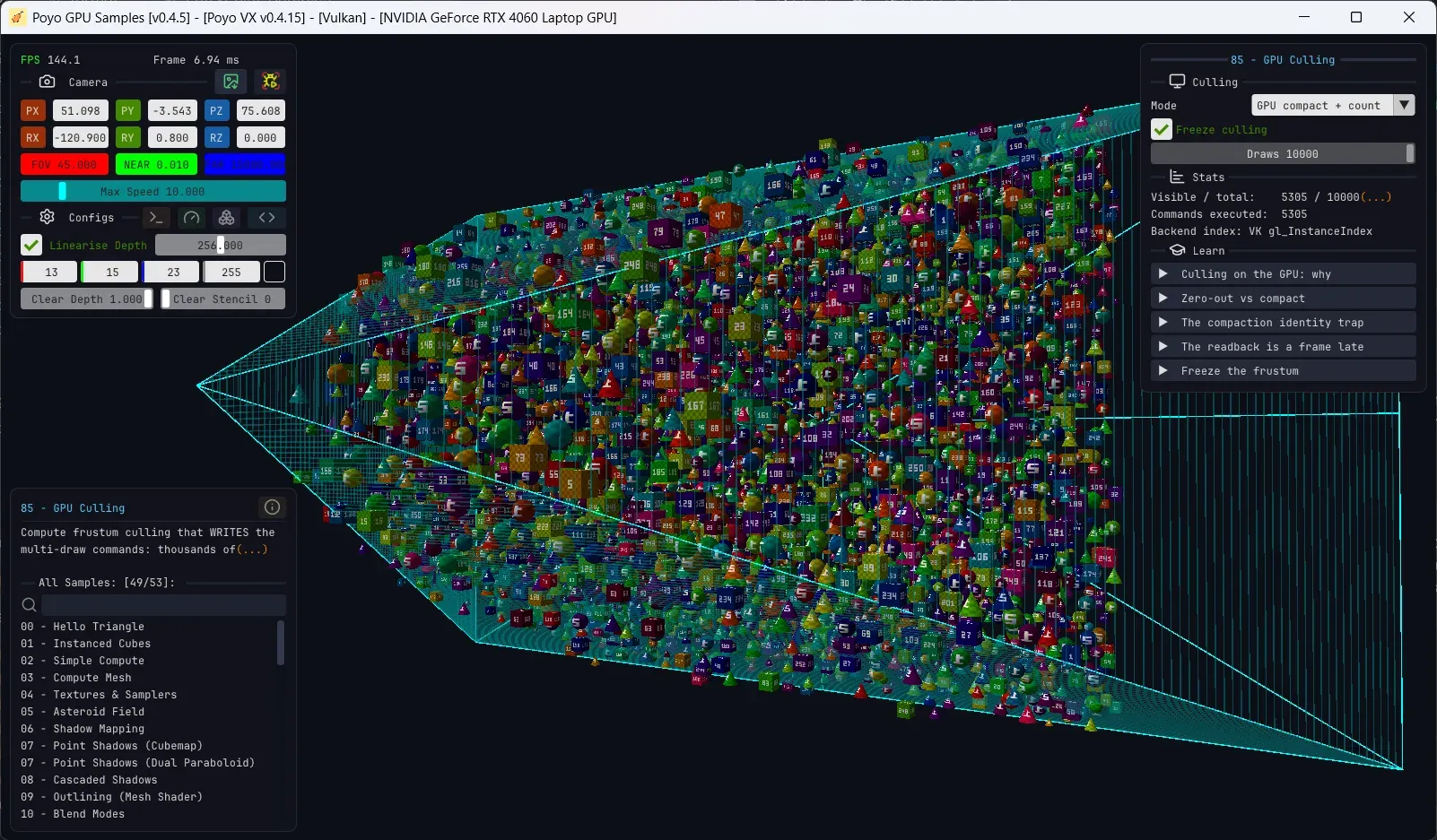Click the blue channel field 23

coord(171,272)
